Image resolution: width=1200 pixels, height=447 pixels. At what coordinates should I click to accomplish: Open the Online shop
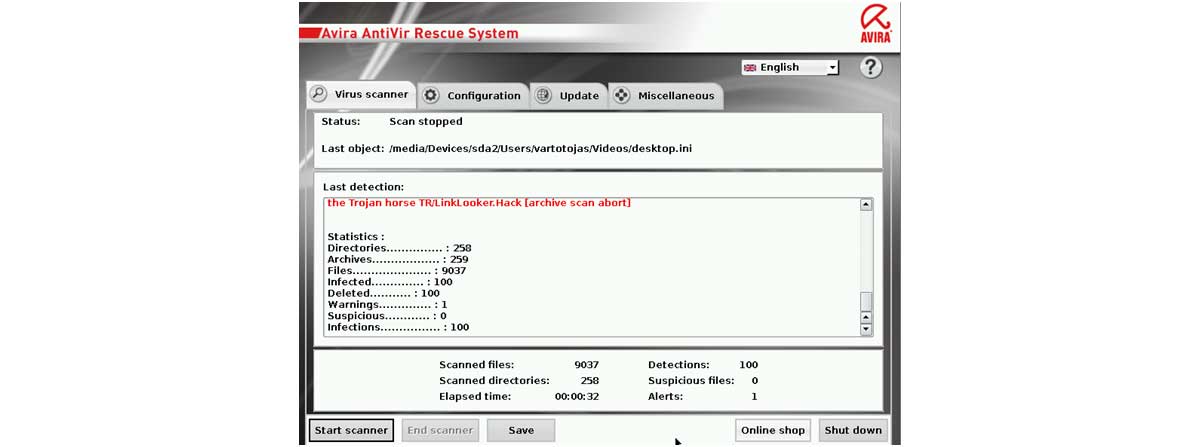point(772,430)
